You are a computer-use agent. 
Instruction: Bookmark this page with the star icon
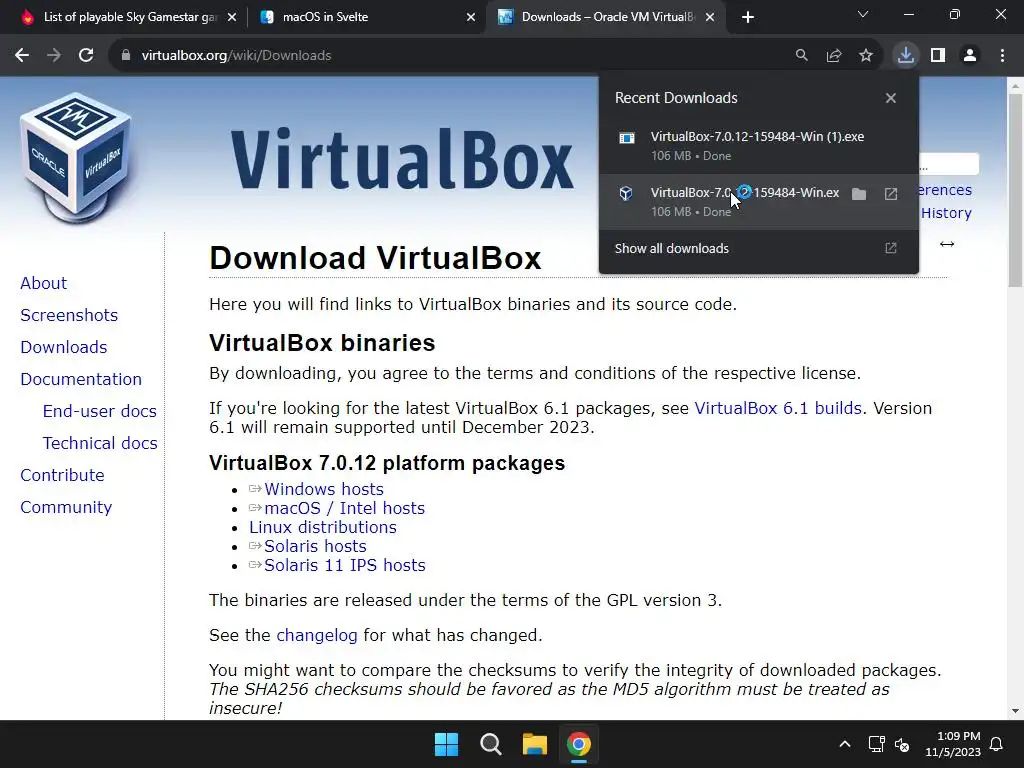coord(866,56)
